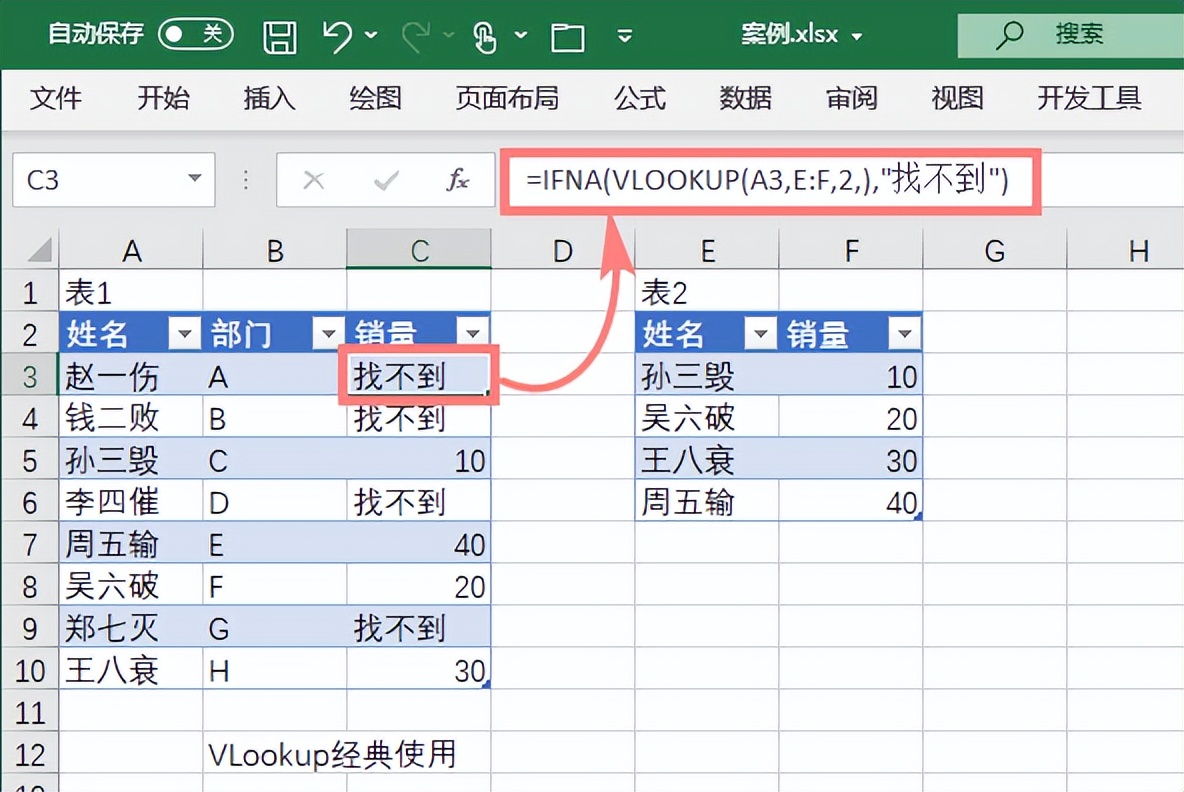The height and width of the screenshot is (792, 1184).
Task: Click cell containing 表1
Action: click(x=131, y=292)
